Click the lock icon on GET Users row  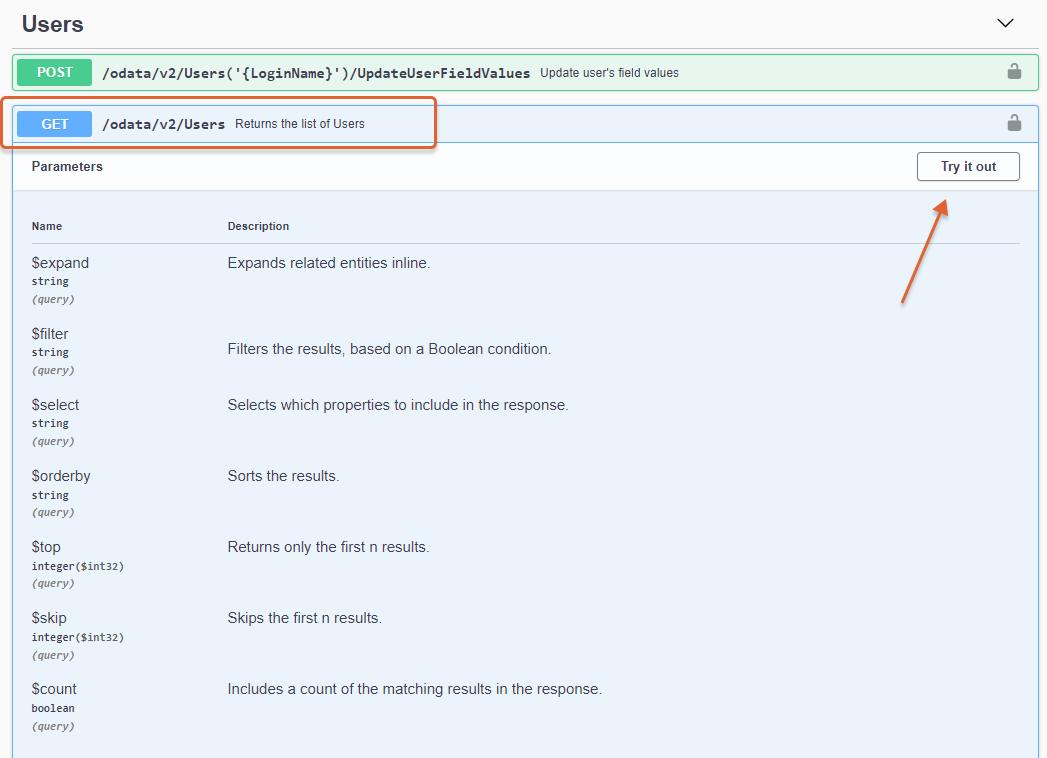(x=1013, y=123)
